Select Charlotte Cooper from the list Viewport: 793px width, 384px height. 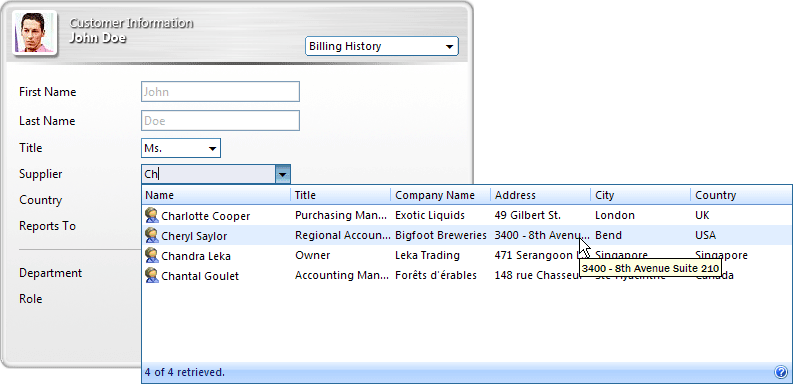tap(205, 216)
